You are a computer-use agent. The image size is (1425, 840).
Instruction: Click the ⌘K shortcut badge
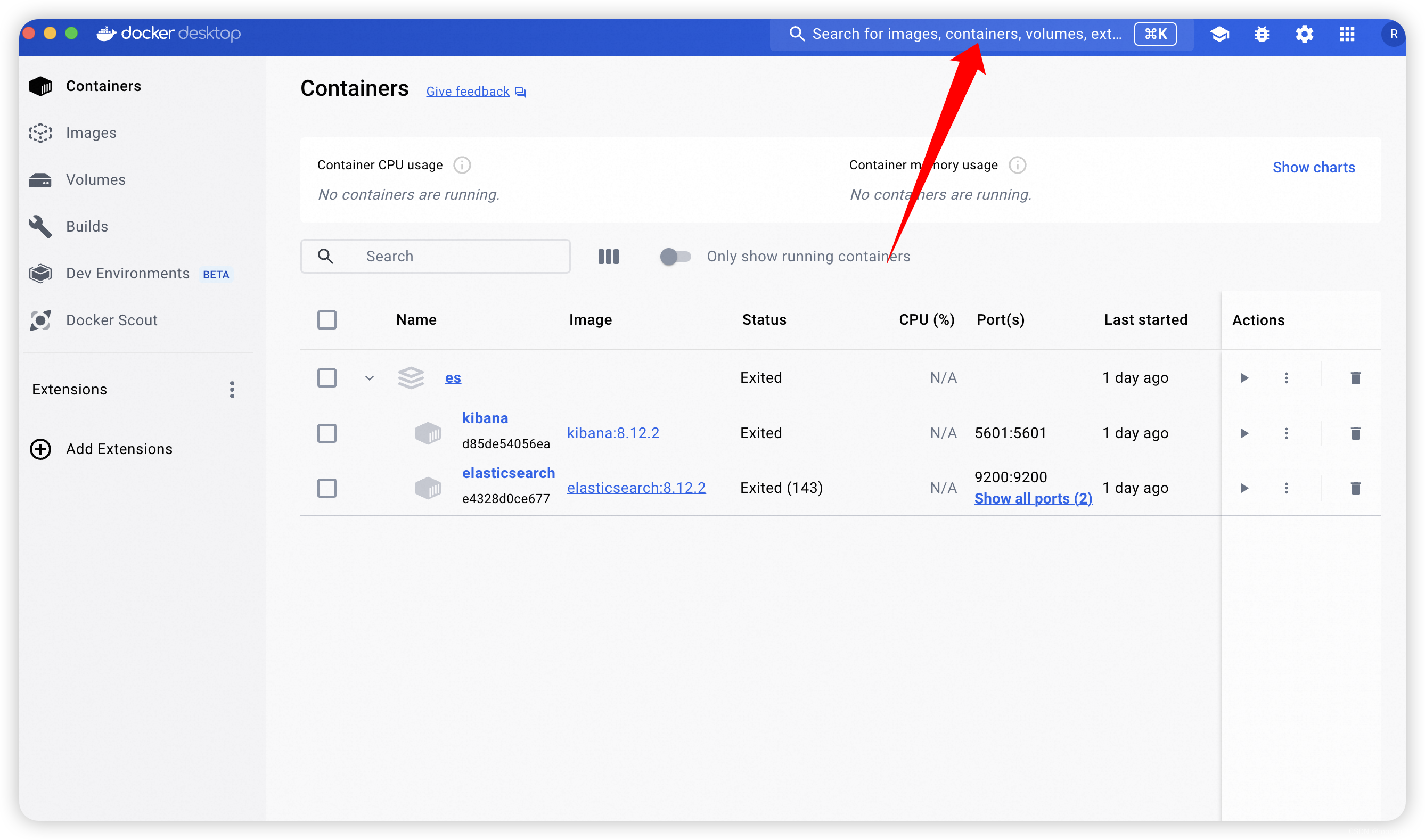pos(1155,34)
